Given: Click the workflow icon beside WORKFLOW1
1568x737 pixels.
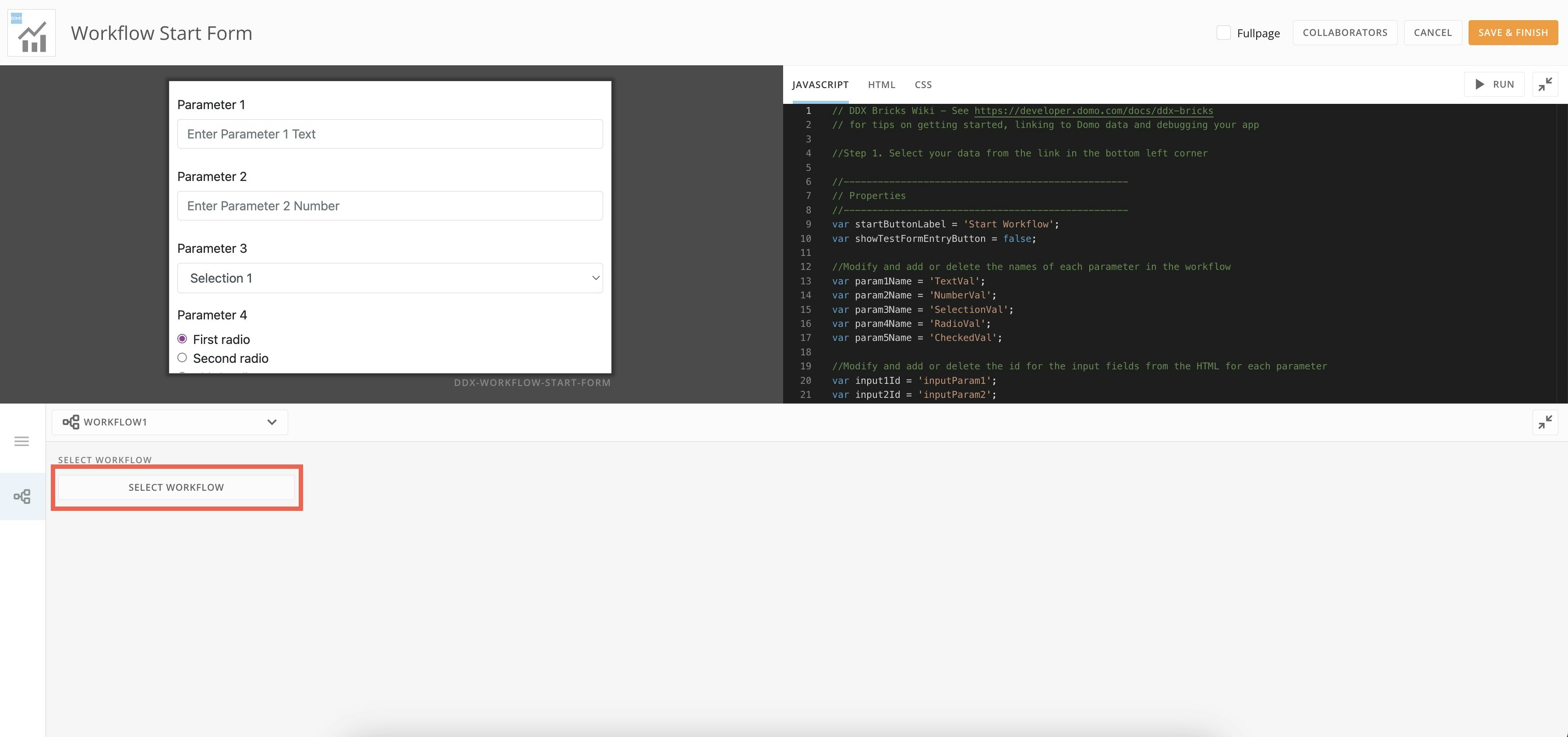Looking at the screenshot, I should [x=71, y=422].
